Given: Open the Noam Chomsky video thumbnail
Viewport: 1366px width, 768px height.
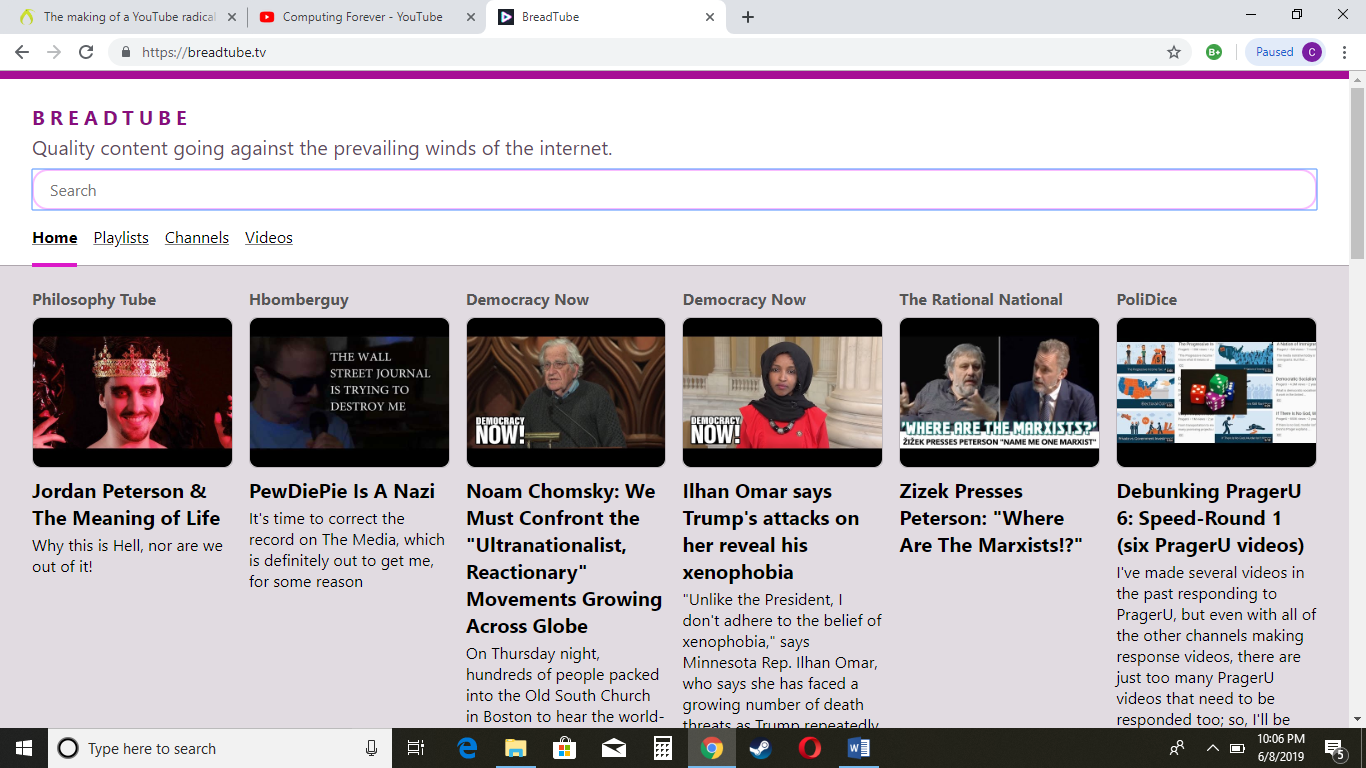Looking at the screenshot, I should 566,392.
